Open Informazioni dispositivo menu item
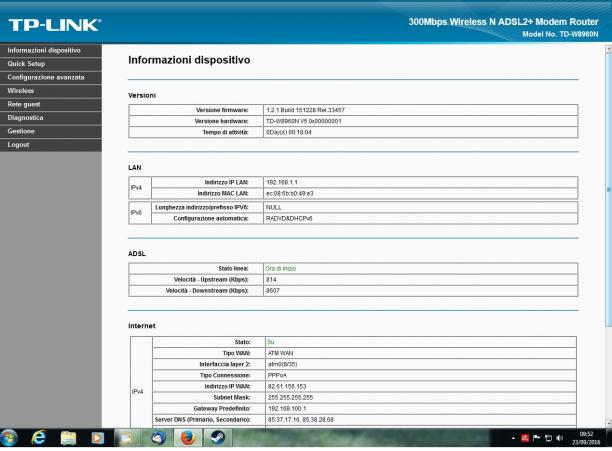 coord(51,50)
